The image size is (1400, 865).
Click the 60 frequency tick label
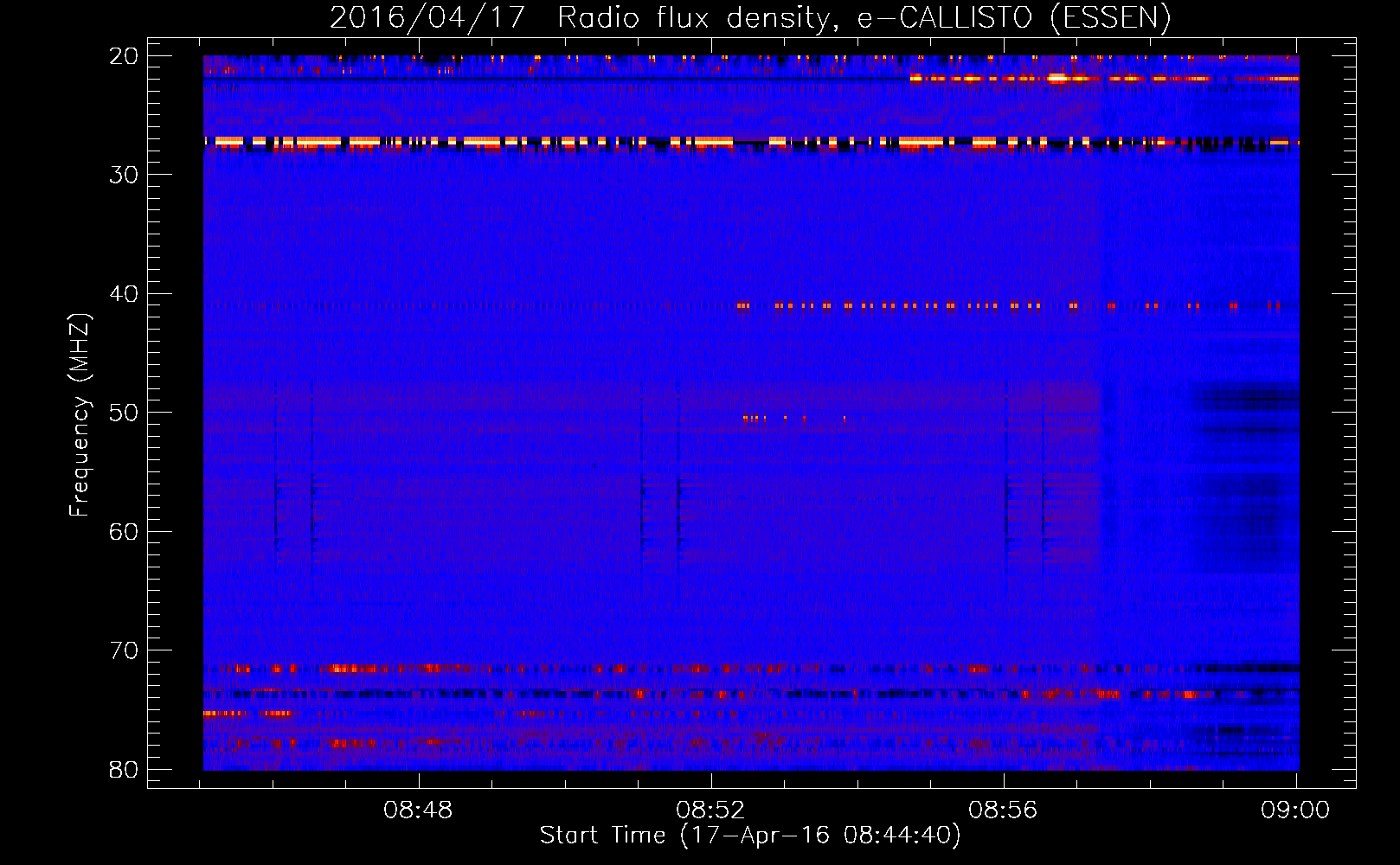(124, 532)
